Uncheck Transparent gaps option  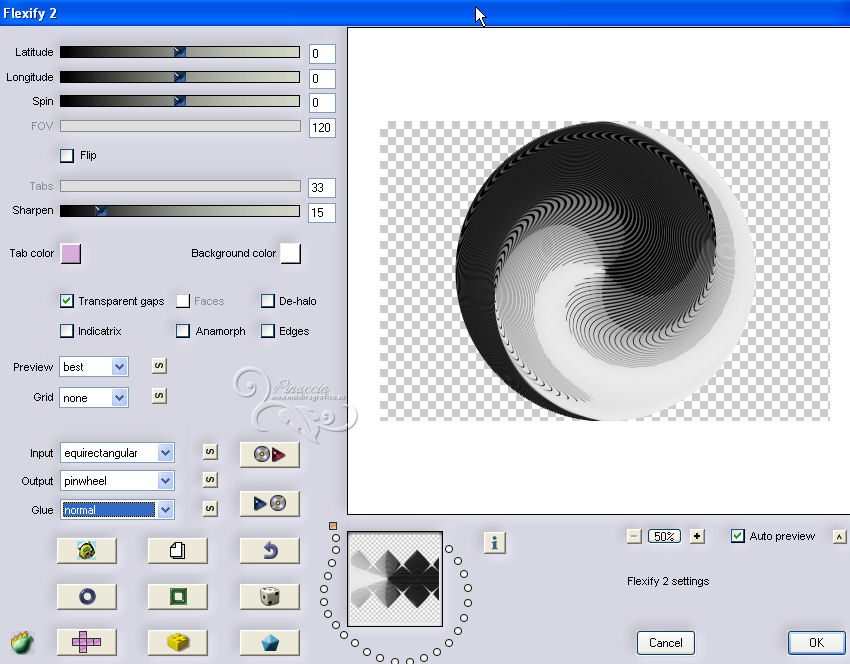pyautogui.click(x=67, y=301)
